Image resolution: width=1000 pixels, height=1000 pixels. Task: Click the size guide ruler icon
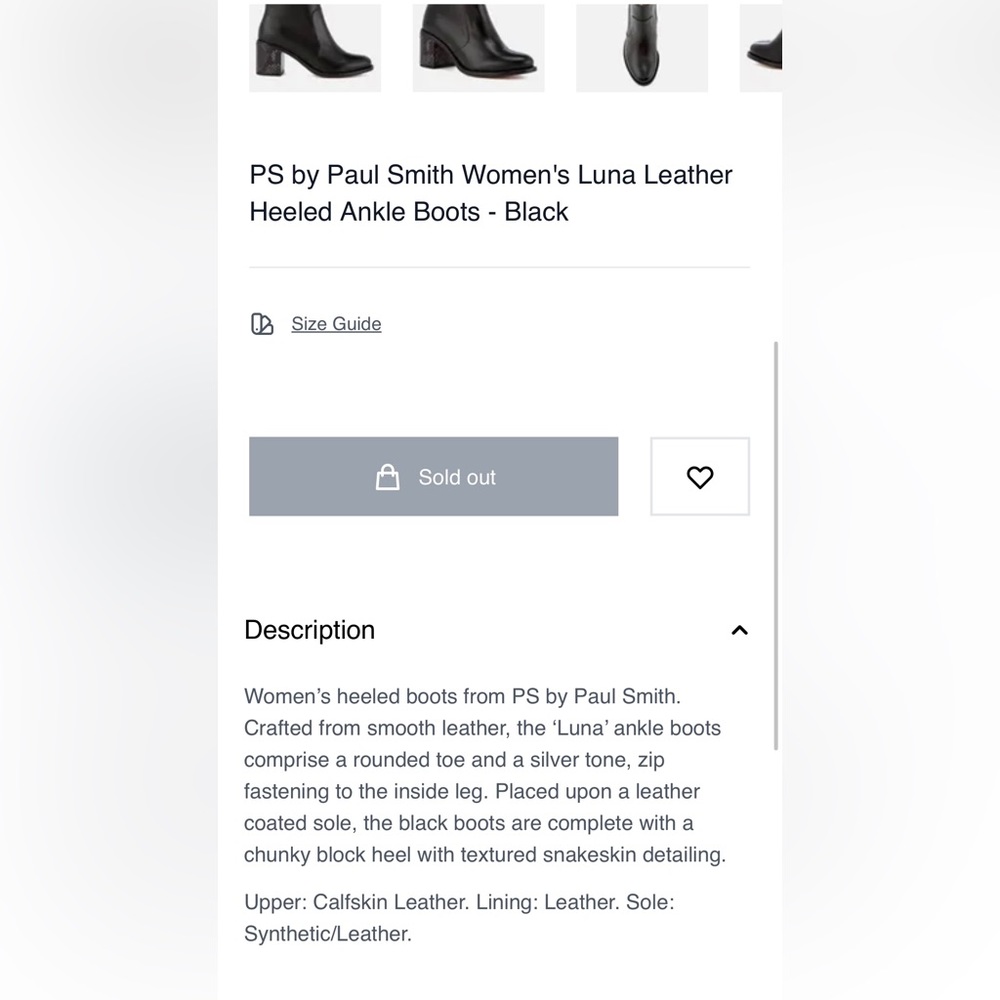point(261,324)
